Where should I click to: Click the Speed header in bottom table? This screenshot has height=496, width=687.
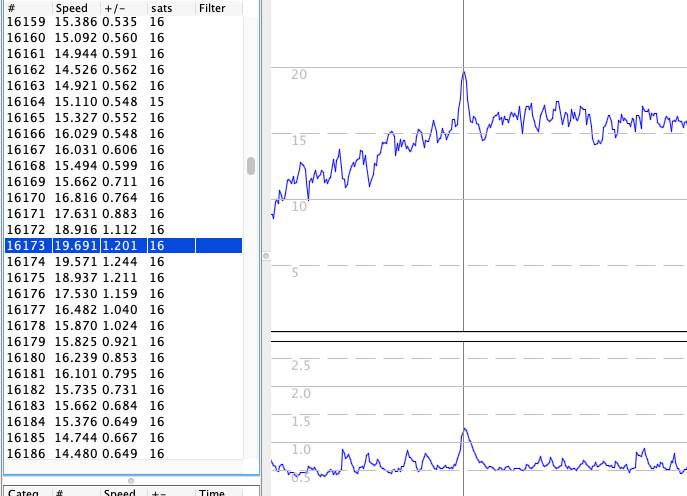[120, 492]
